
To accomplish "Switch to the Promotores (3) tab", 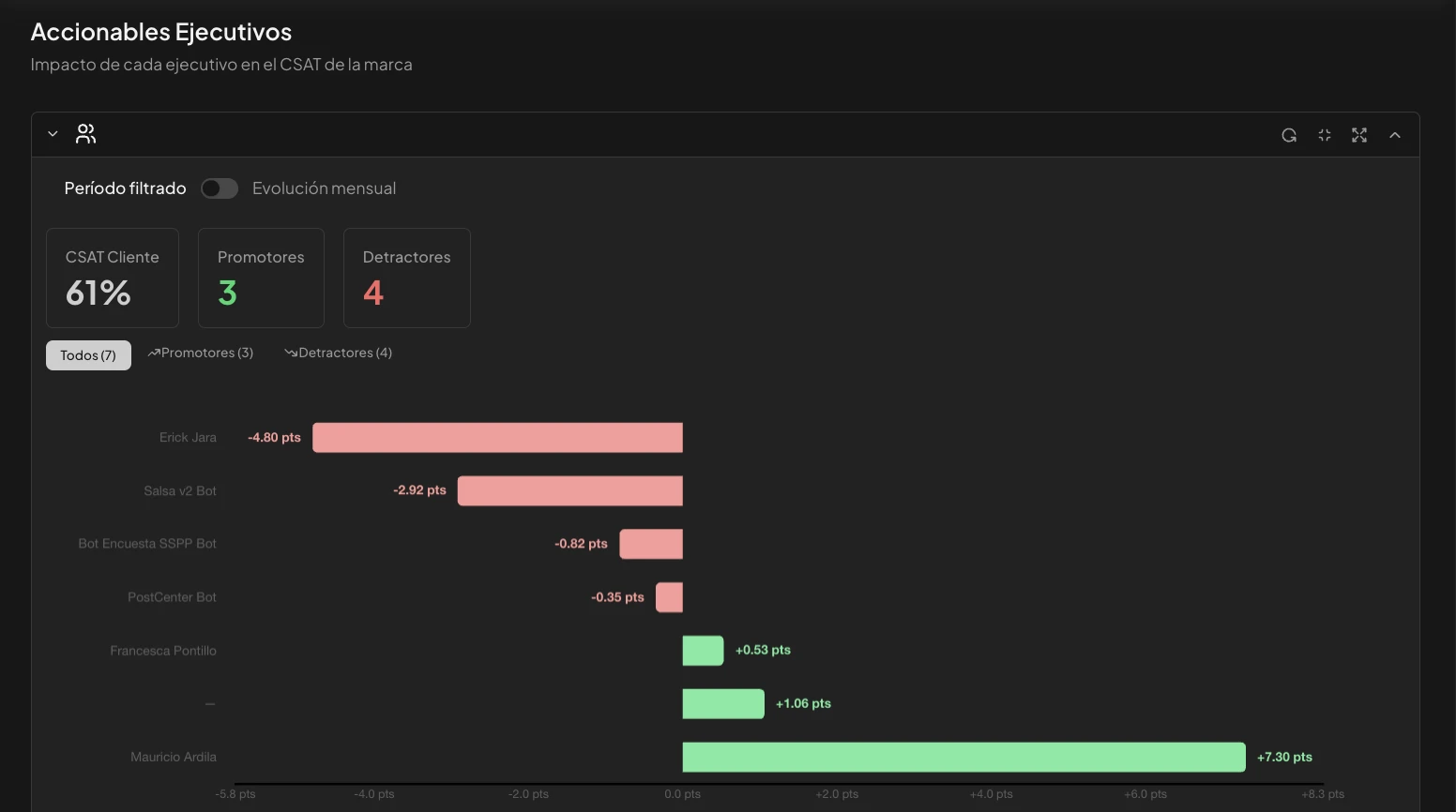I will coord(201,353).
